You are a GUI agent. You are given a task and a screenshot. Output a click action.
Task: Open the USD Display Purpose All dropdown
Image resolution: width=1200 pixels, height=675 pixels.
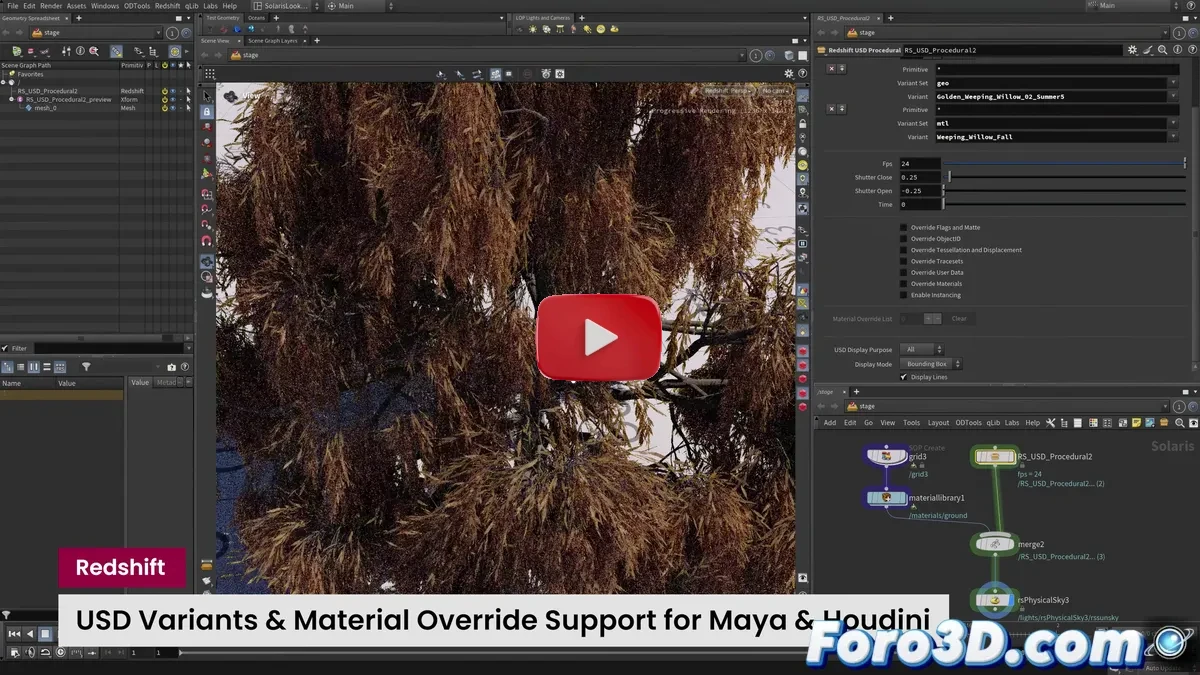920,349
